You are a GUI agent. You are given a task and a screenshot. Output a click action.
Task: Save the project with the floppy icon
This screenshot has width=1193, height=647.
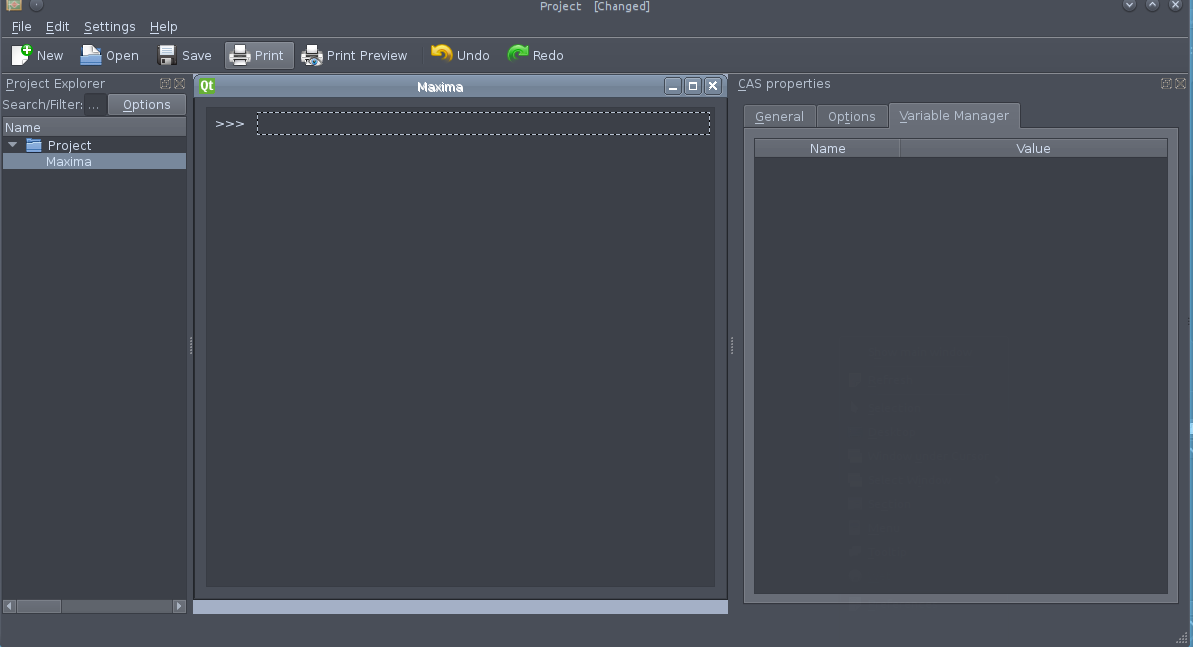pos(167,55)
